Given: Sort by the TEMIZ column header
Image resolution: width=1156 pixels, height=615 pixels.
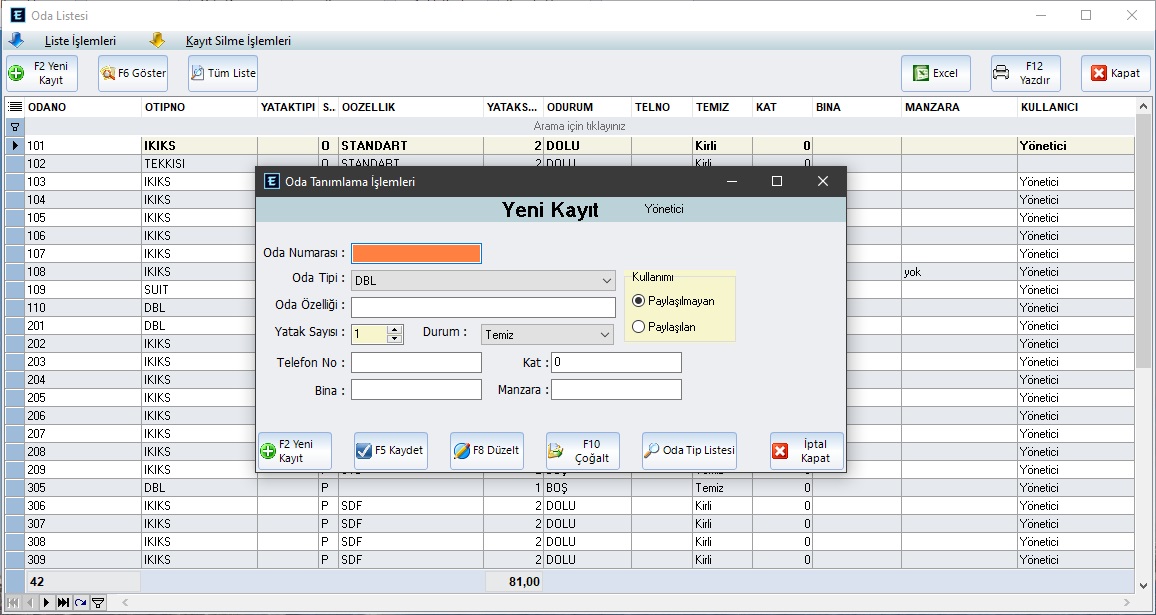Looking at the screenshot, I should coord(722,107).
